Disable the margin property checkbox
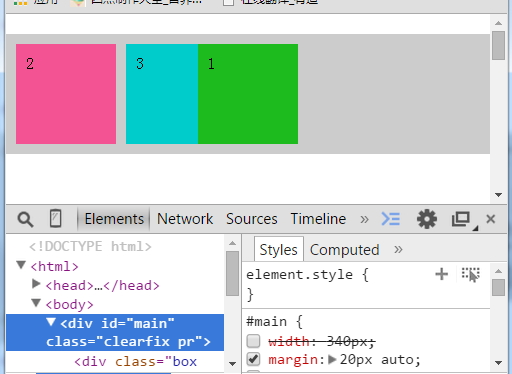This screenshot has width=512, height=374. coord(253,359)
